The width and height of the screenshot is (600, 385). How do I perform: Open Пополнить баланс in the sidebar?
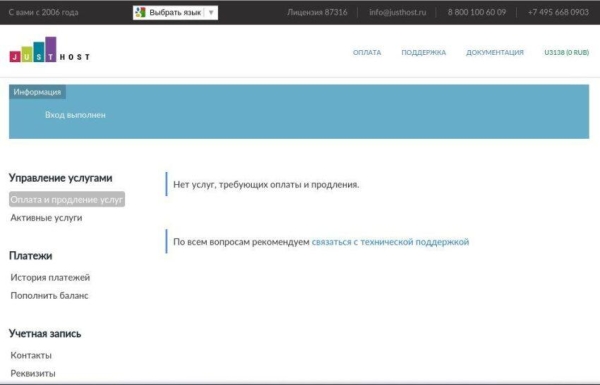pyautogui.click(x=49, y=295)
